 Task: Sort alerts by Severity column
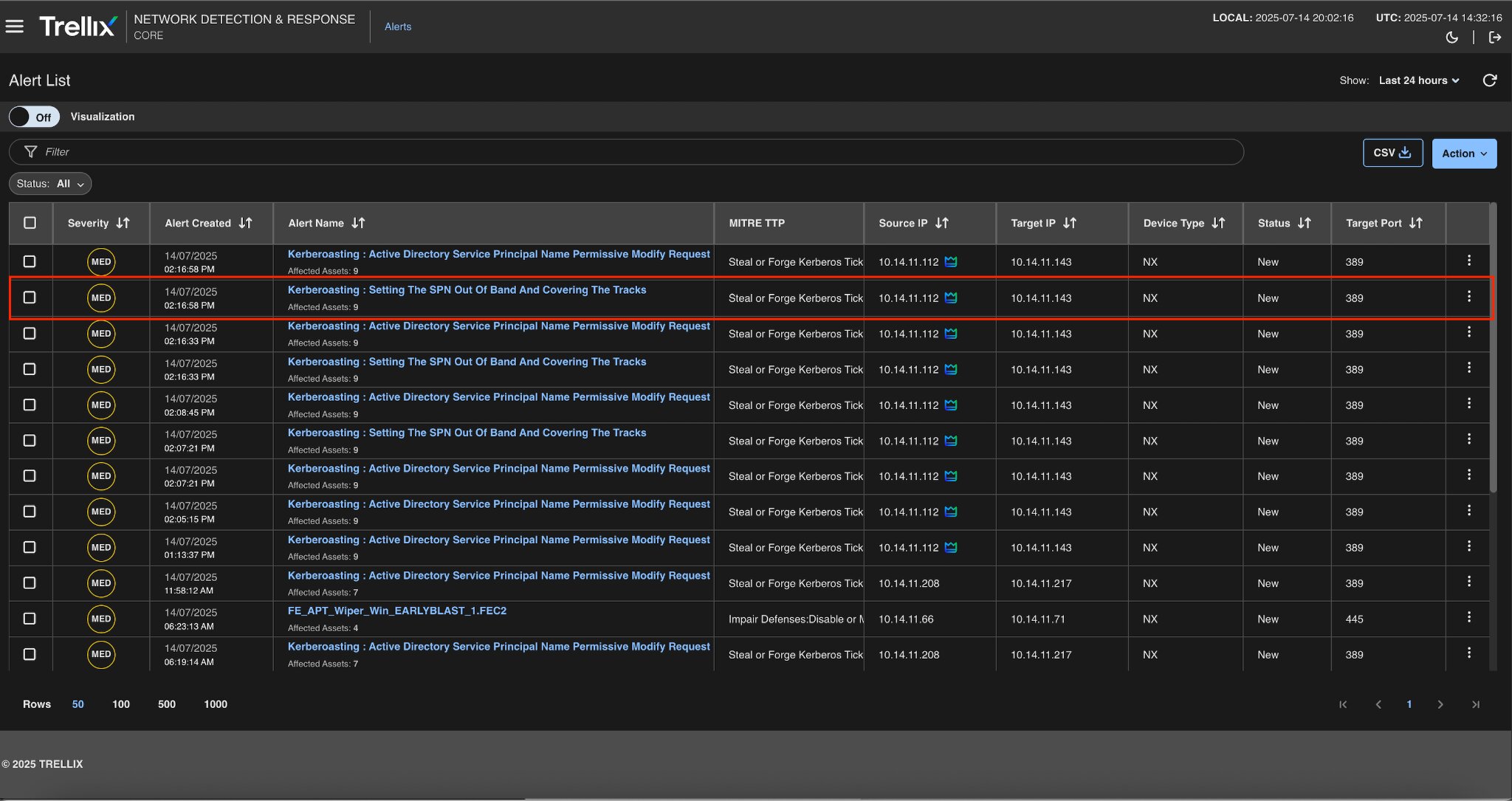point(123,223)
